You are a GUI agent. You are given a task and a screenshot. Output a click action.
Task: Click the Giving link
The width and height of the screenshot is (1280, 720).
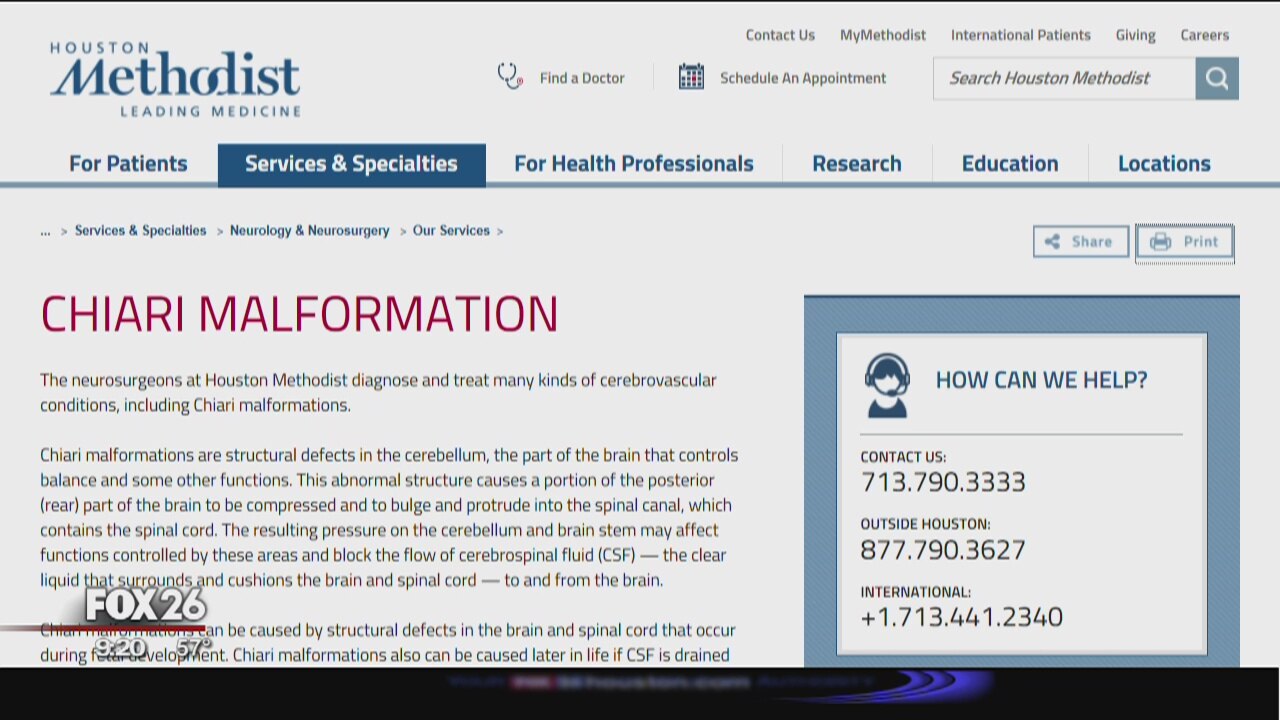pyautogui.click(x=1135, y=35)
